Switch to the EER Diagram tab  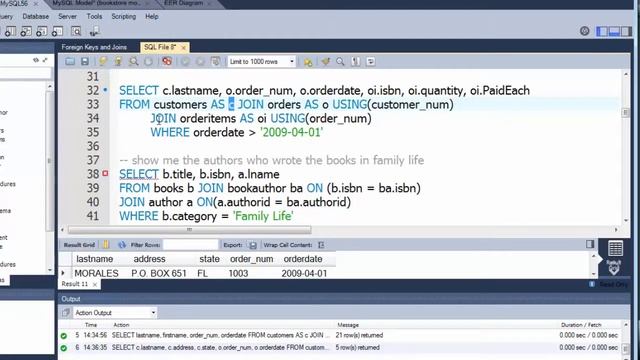pyautogui.click(x=184, y=3)
